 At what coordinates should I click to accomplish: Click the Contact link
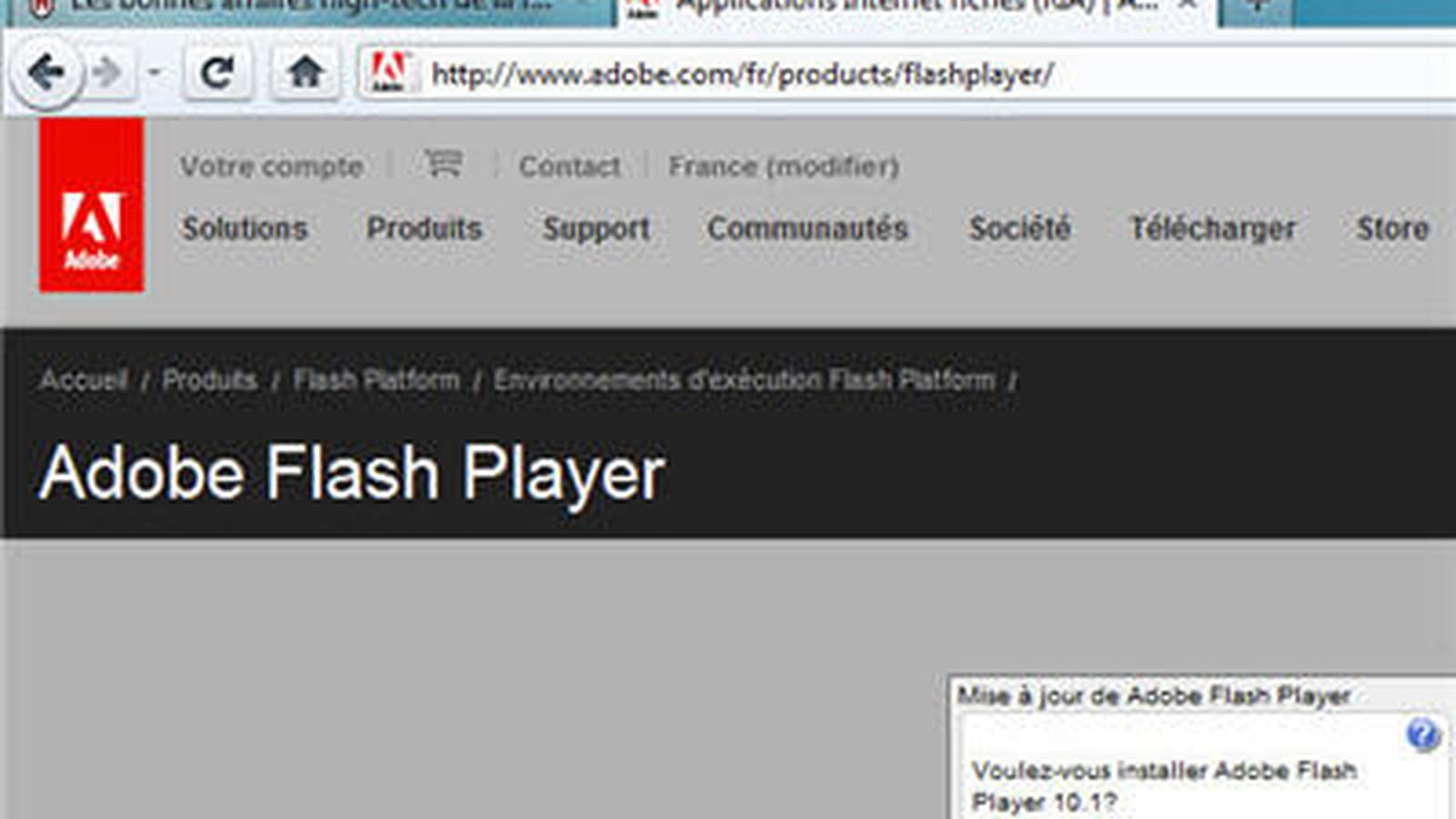click(x=570, y=167)
